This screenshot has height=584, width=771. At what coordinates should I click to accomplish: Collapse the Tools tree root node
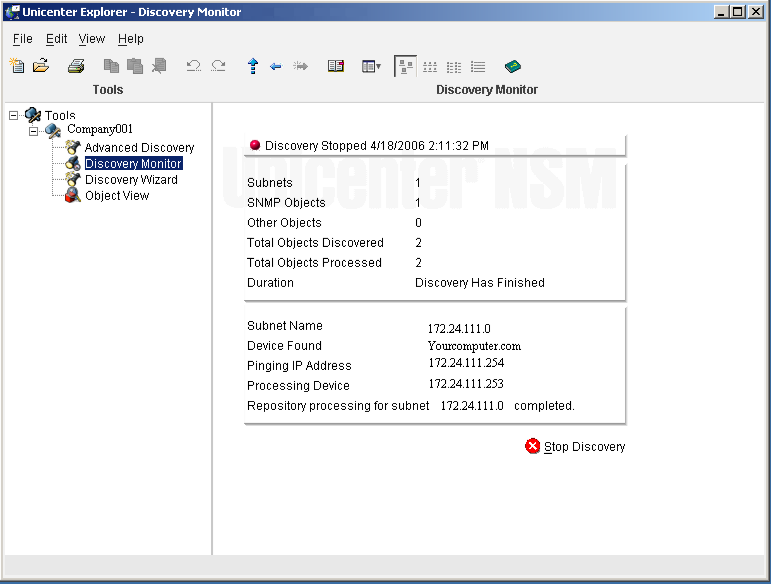coord(14,115)
